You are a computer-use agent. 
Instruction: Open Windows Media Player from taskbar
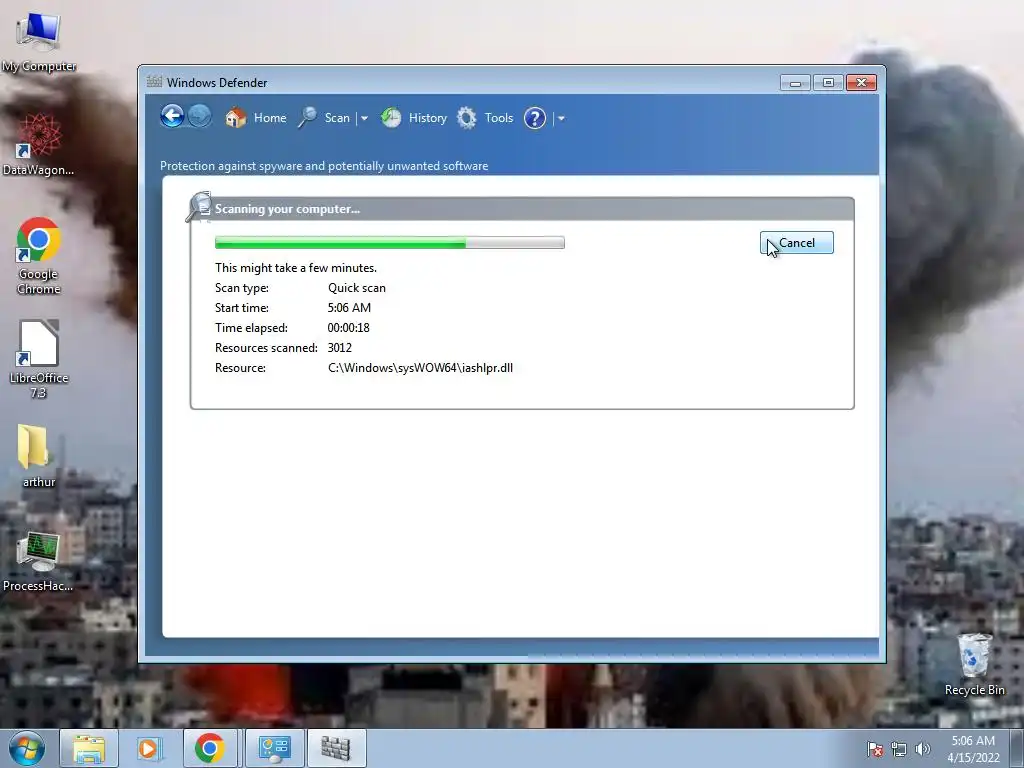(x=150, y=748)
